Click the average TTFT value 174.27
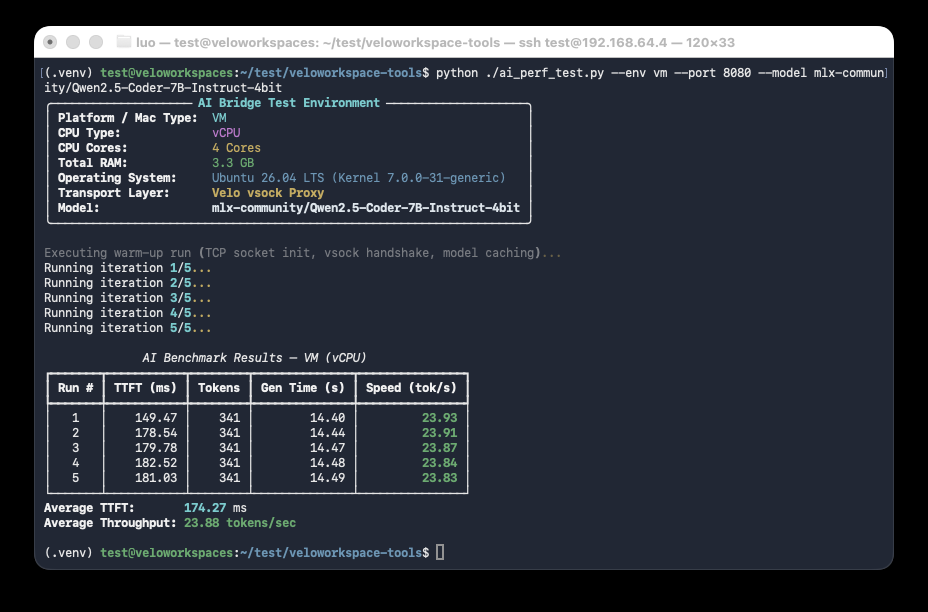The width and height of the screenshot is (928, 612). (x=205, y=508)
